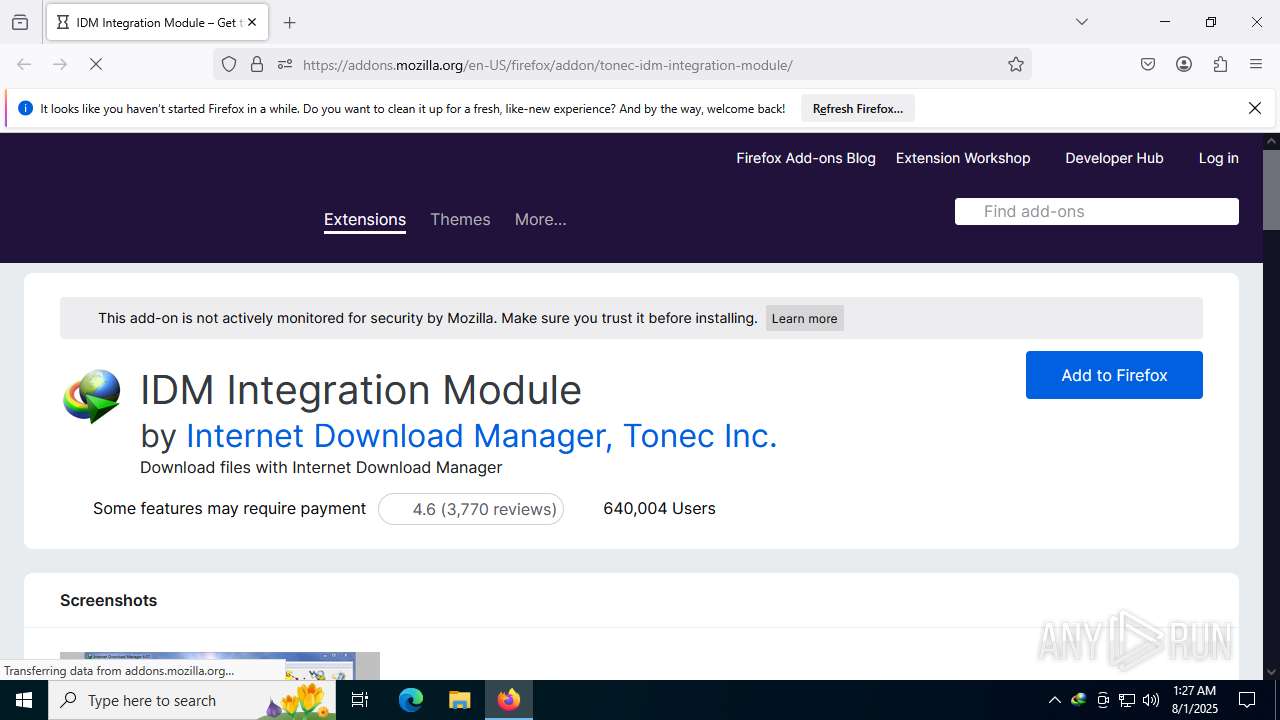The width and height of the screenshot is (1280, 720).
Task: Close the IDM Integration Module tab
Action: [252, 22]
